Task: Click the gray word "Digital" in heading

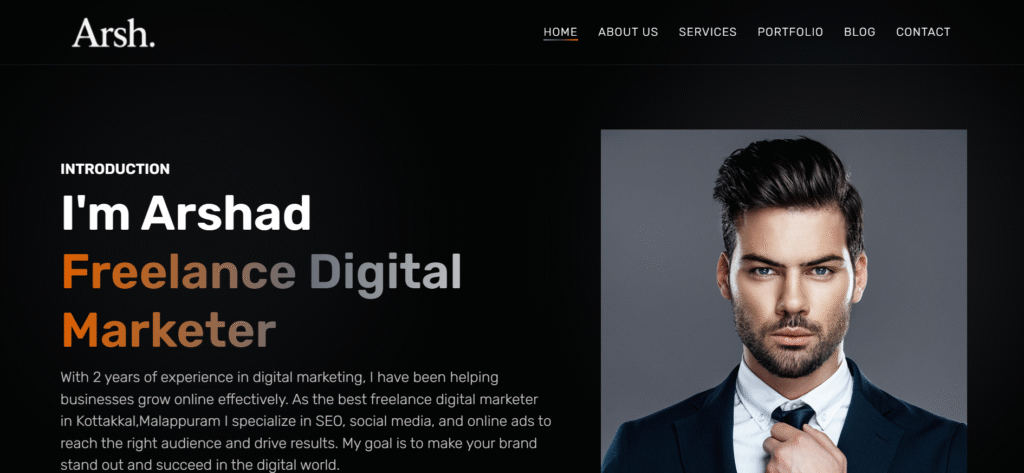Action: [385, 274]
